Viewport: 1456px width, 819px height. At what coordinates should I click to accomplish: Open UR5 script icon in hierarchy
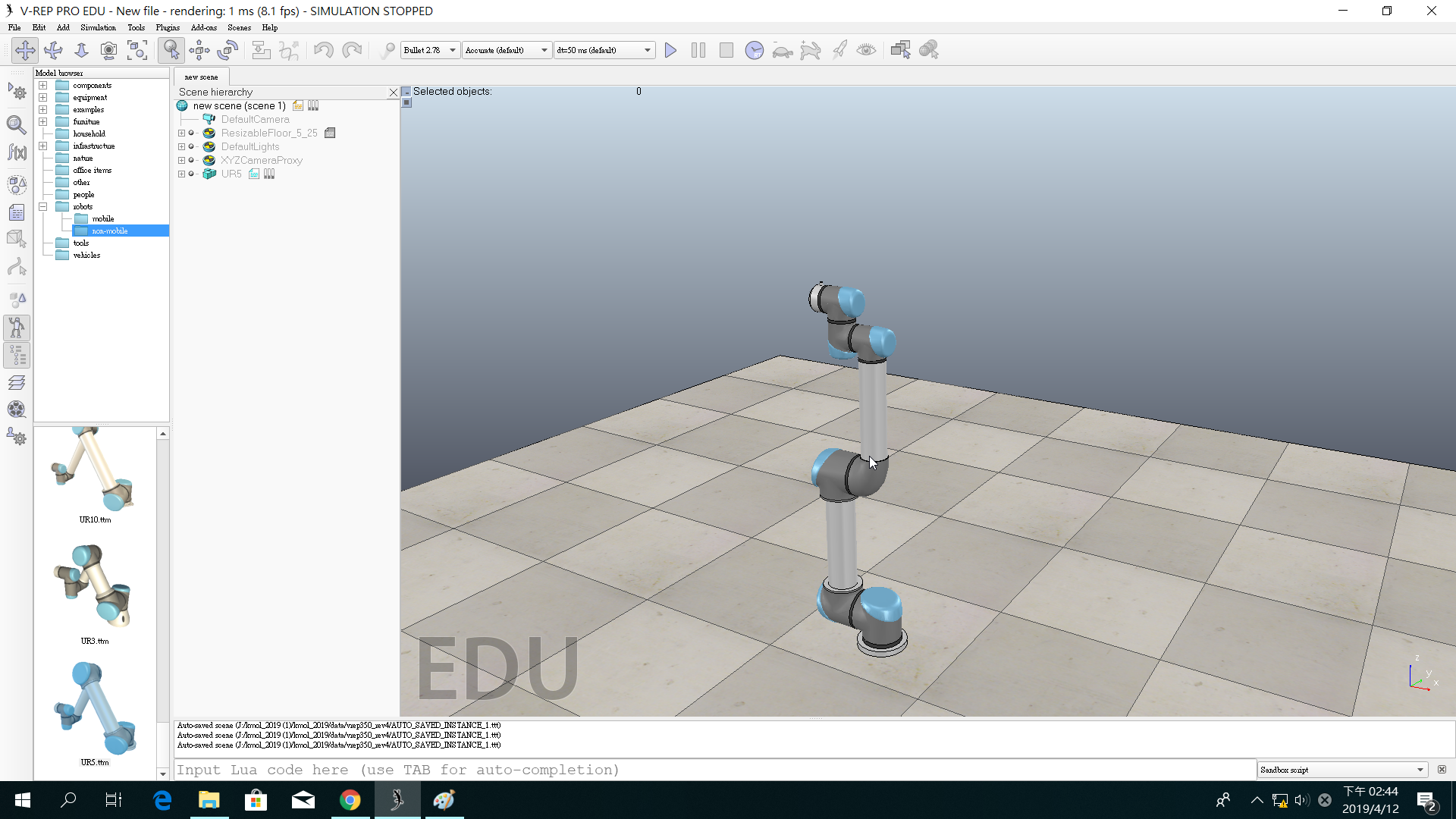[254, 174]
